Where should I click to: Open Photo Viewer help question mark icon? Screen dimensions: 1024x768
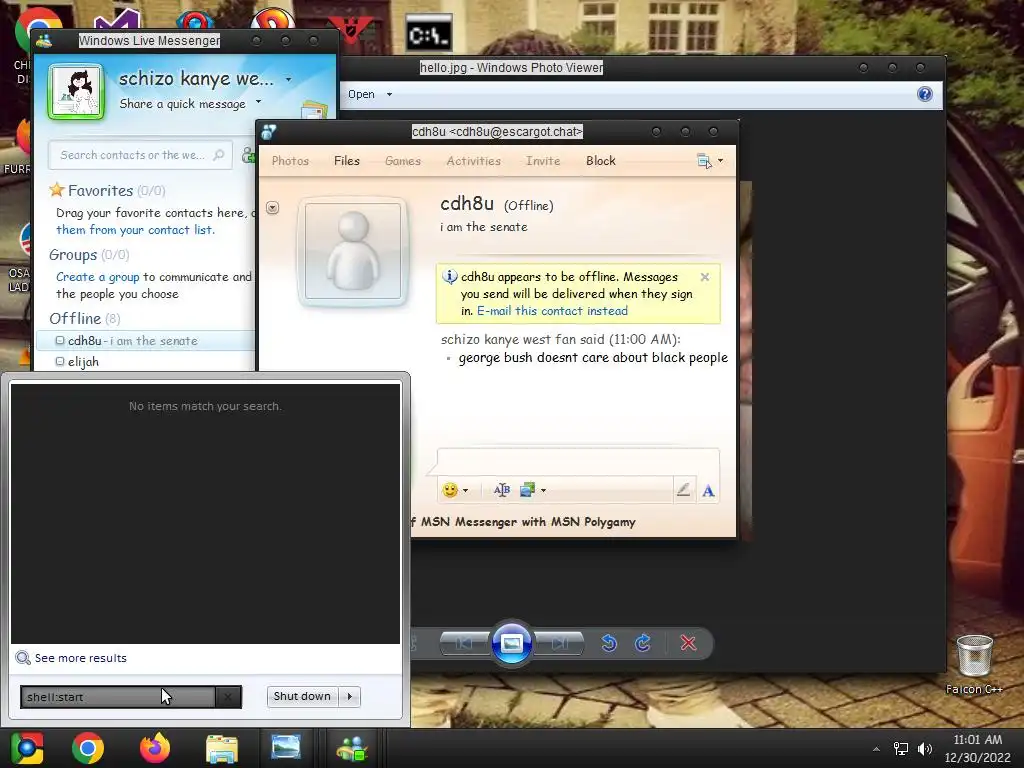[925, 94]
